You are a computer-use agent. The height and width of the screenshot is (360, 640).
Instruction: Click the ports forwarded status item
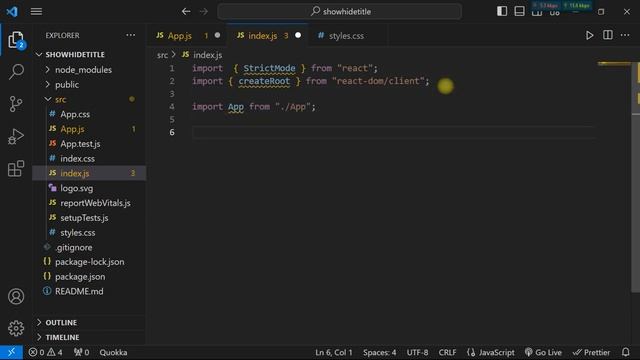tap(81, 352)
